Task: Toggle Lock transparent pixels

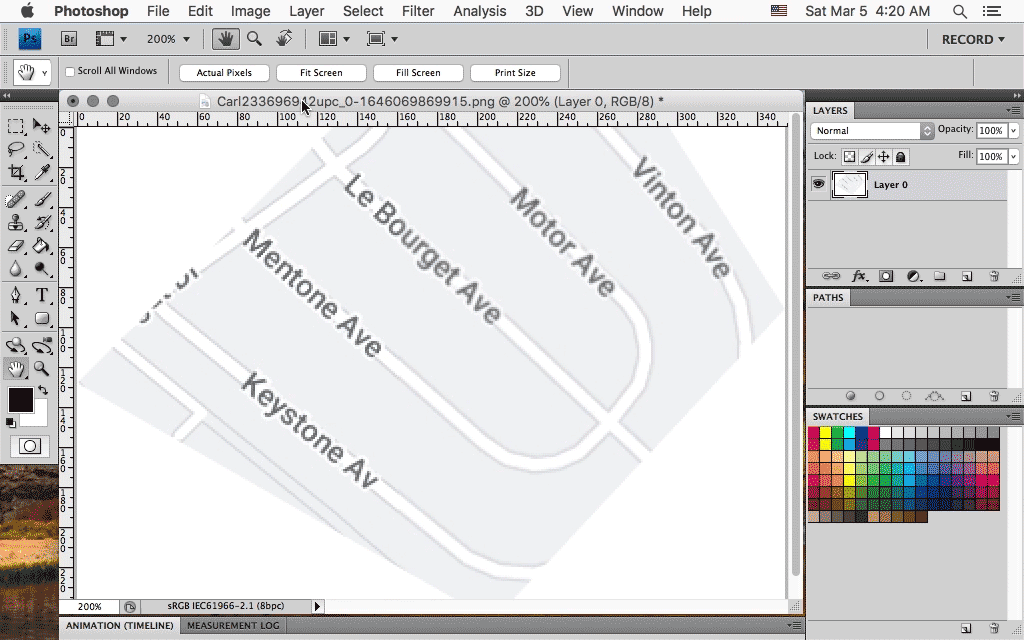Action: tap(849, 157)
